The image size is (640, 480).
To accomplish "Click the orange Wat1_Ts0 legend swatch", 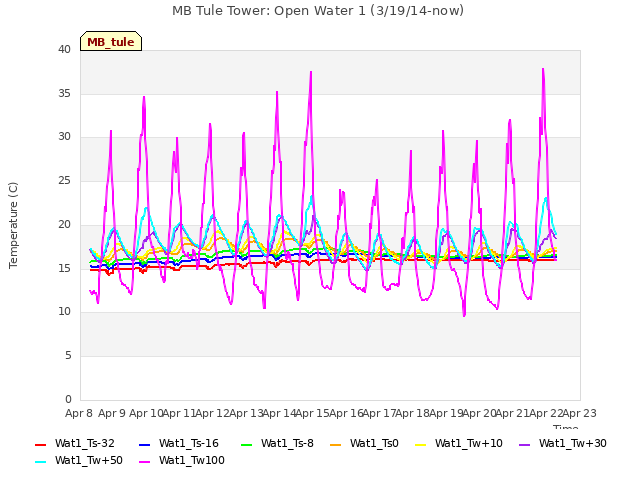I will [336, 444].
